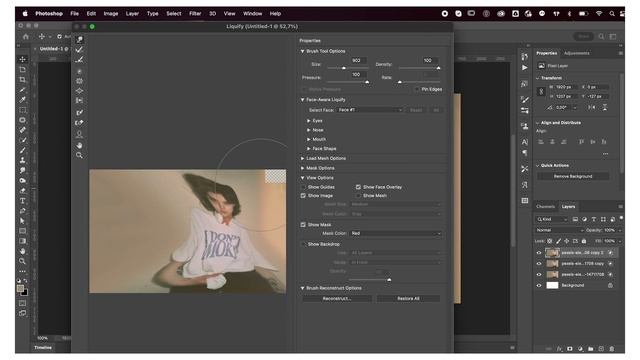Open the Select Face dropdown
Screen dimensions: 640x360
point(370,110)
